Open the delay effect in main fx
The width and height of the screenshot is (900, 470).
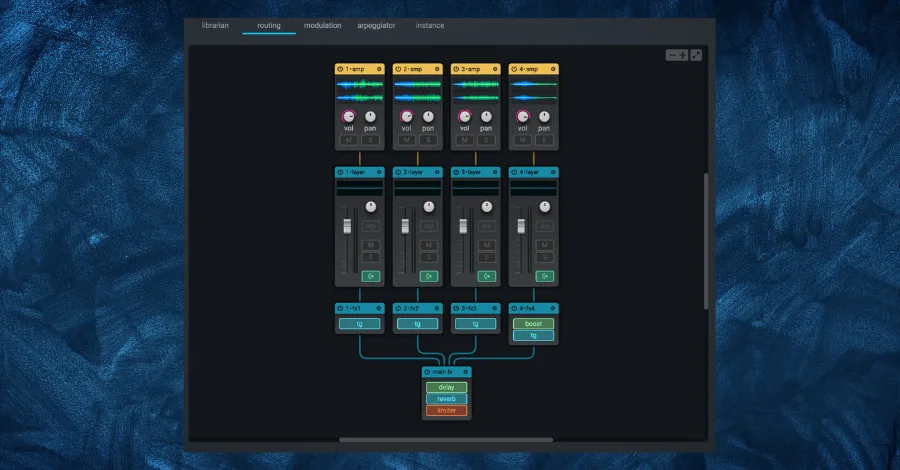[x=447, y=387]
